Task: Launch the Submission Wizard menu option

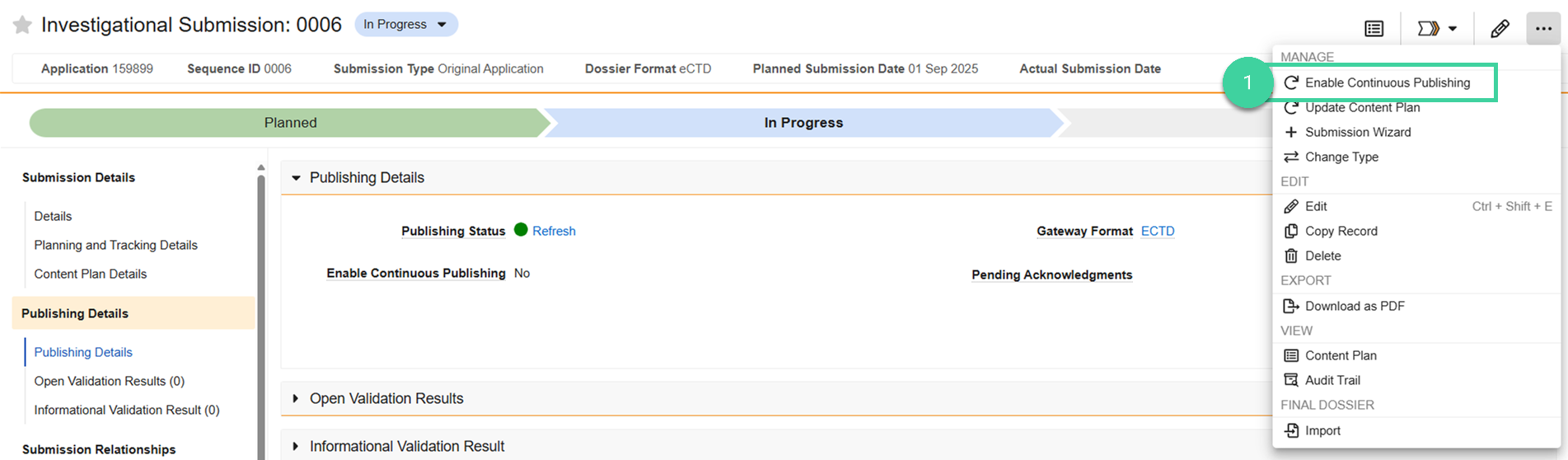Action: tap(1357, 132)
